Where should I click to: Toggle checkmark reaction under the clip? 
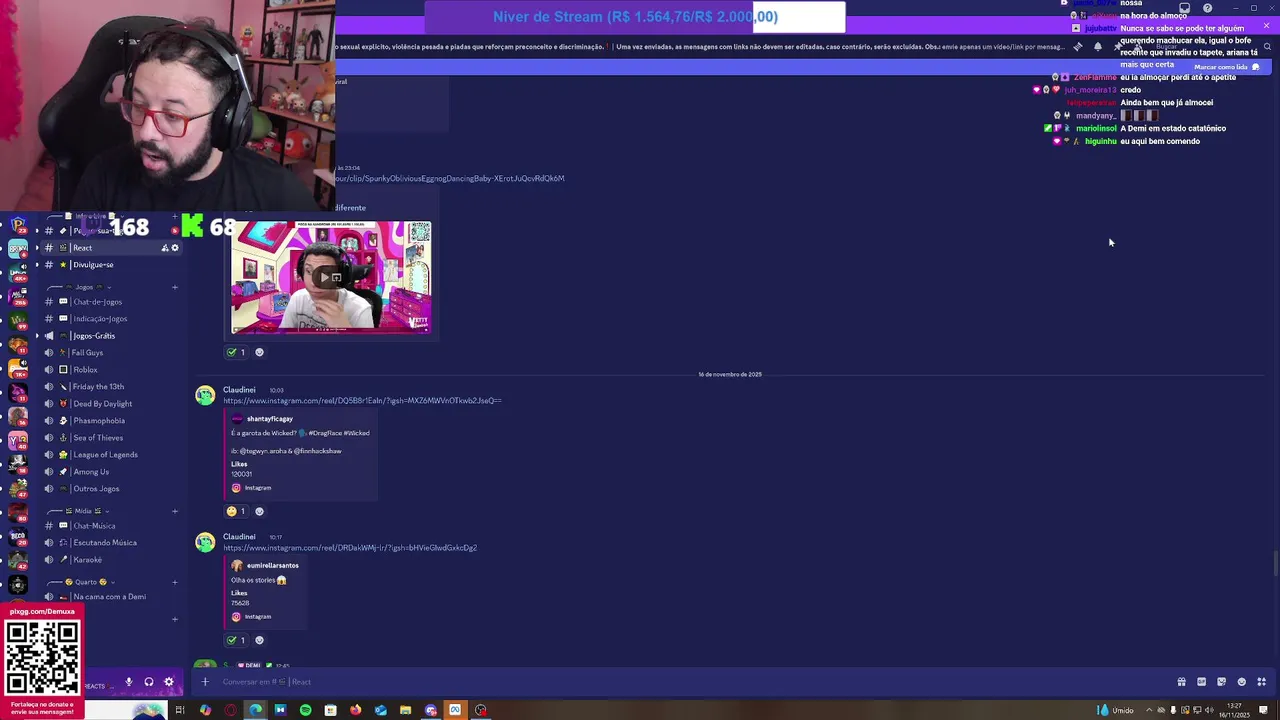[x=237, y=352]
